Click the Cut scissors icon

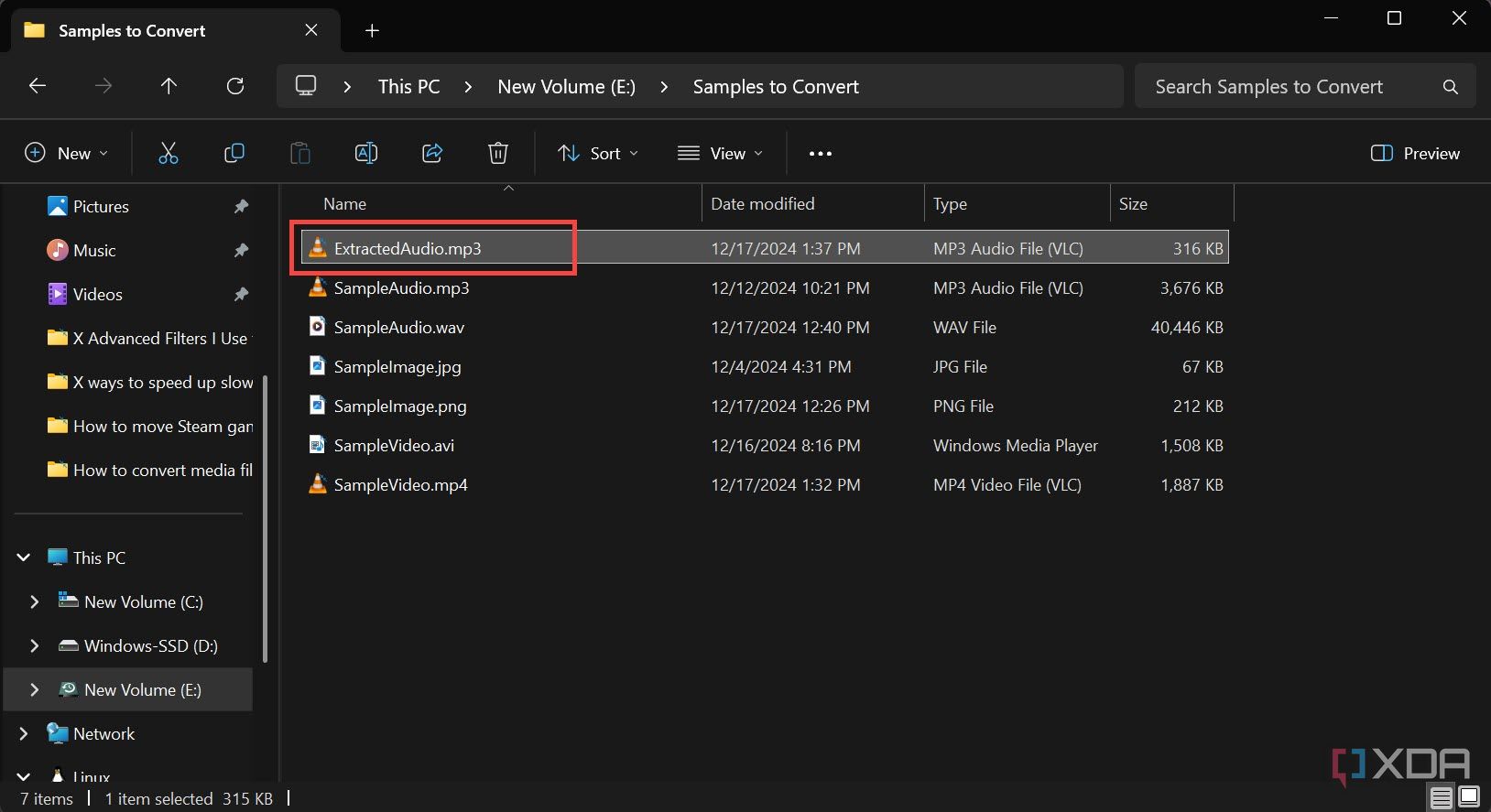[x=168, y=153]
